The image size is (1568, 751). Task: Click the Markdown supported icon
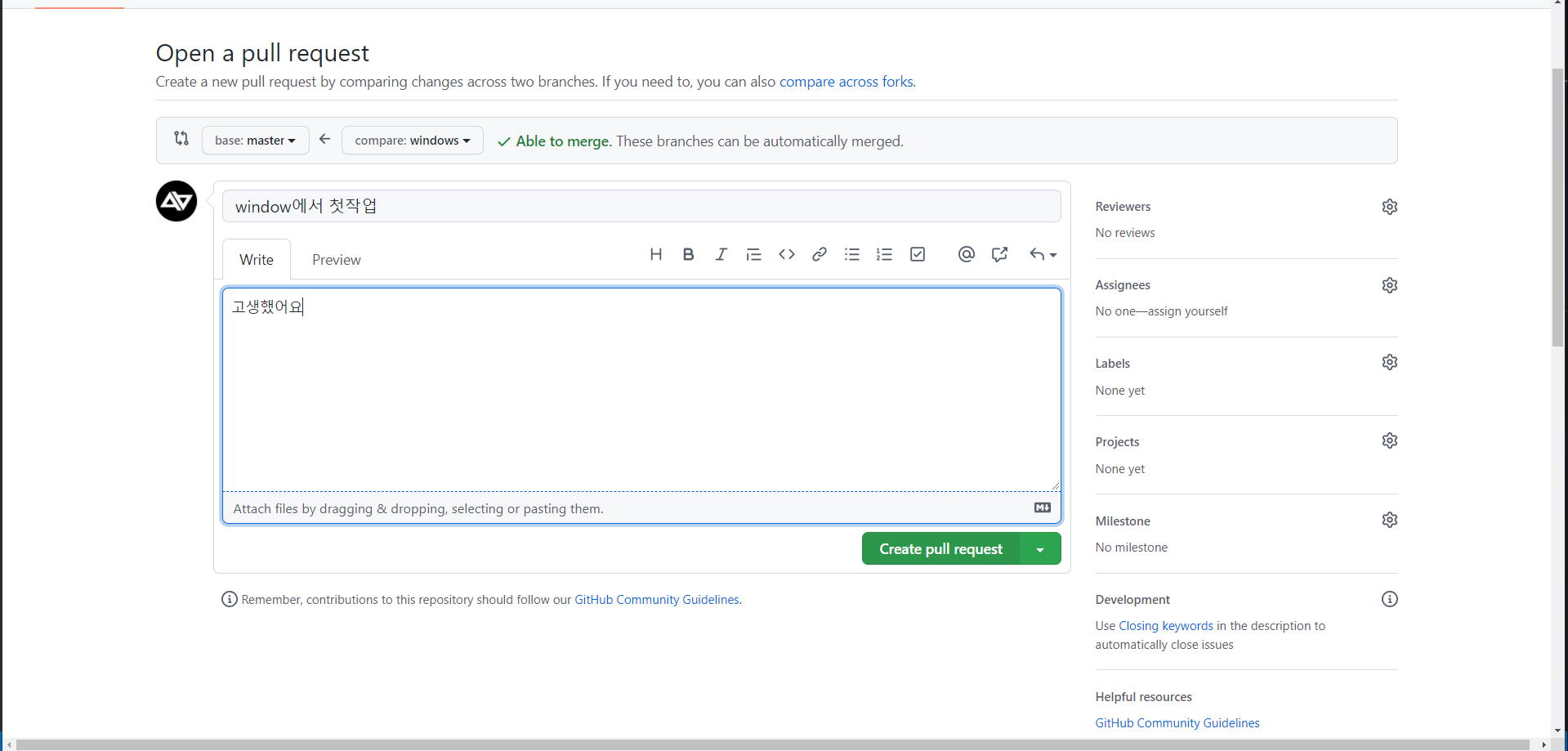1043,507
